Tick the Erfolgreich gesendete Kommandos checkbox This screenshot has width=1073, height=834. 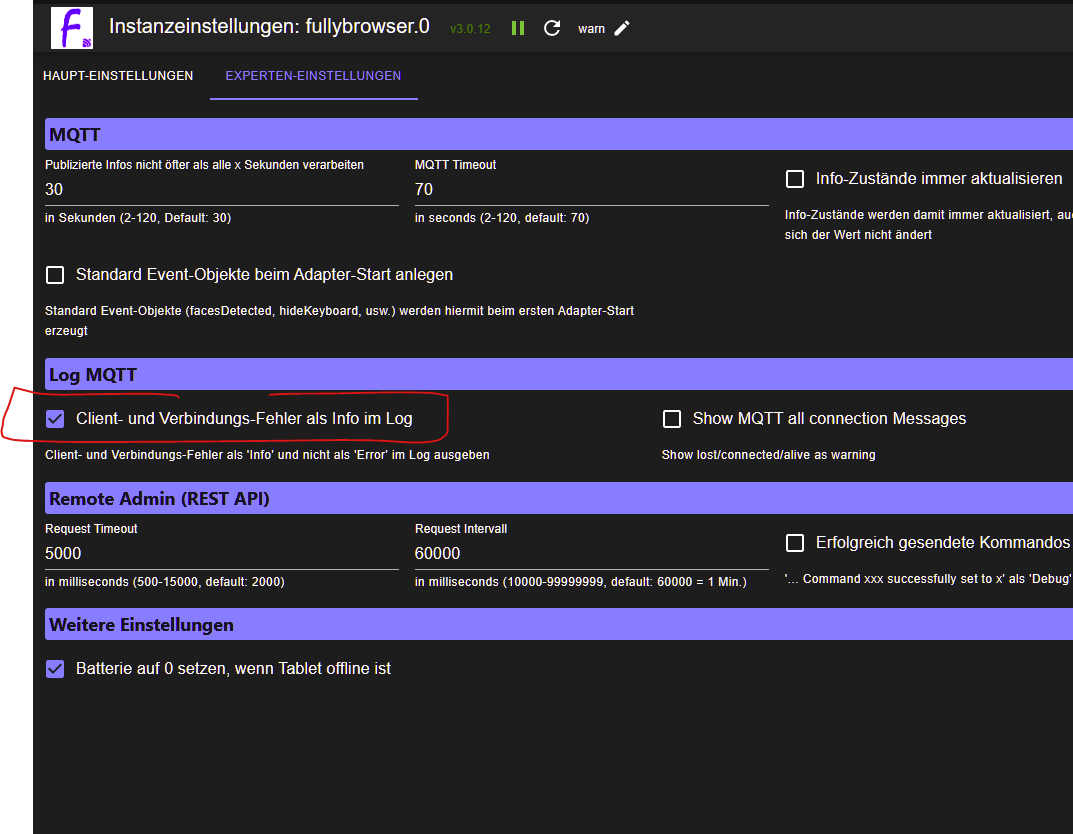pos(795,543)
